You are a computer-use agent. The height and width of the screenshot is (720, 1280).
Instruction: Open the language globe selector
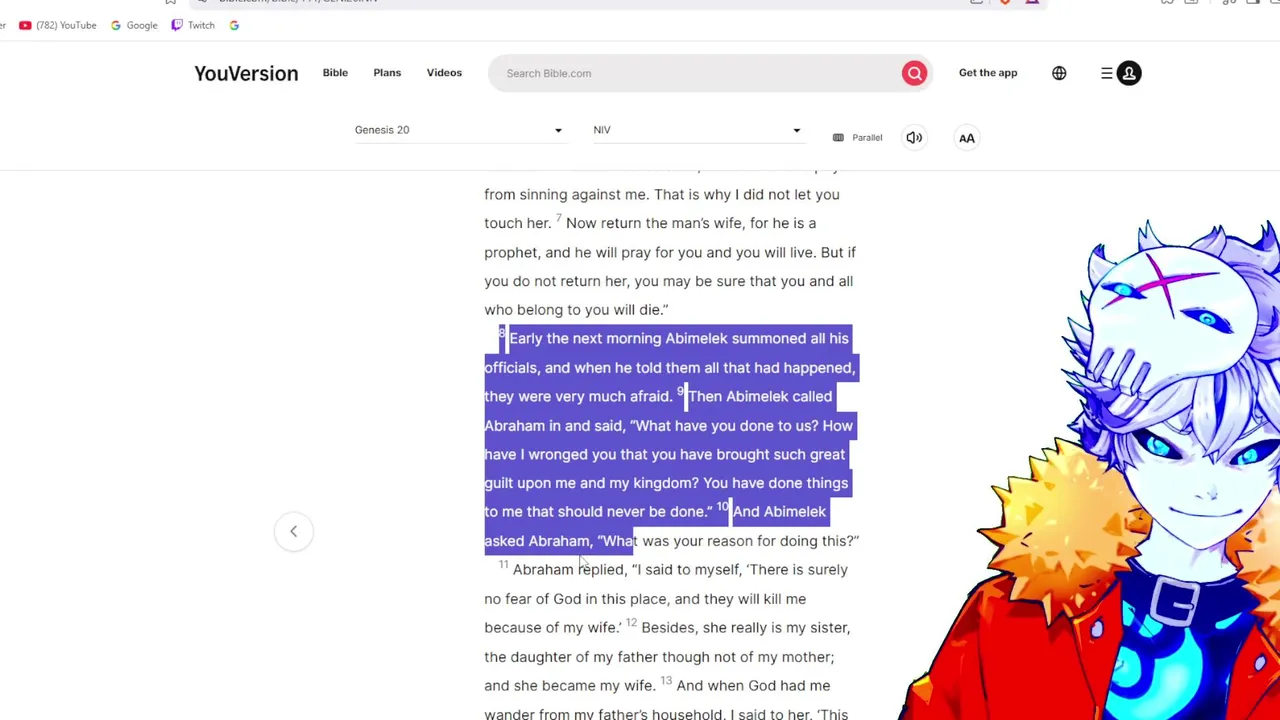[1059, 73]
